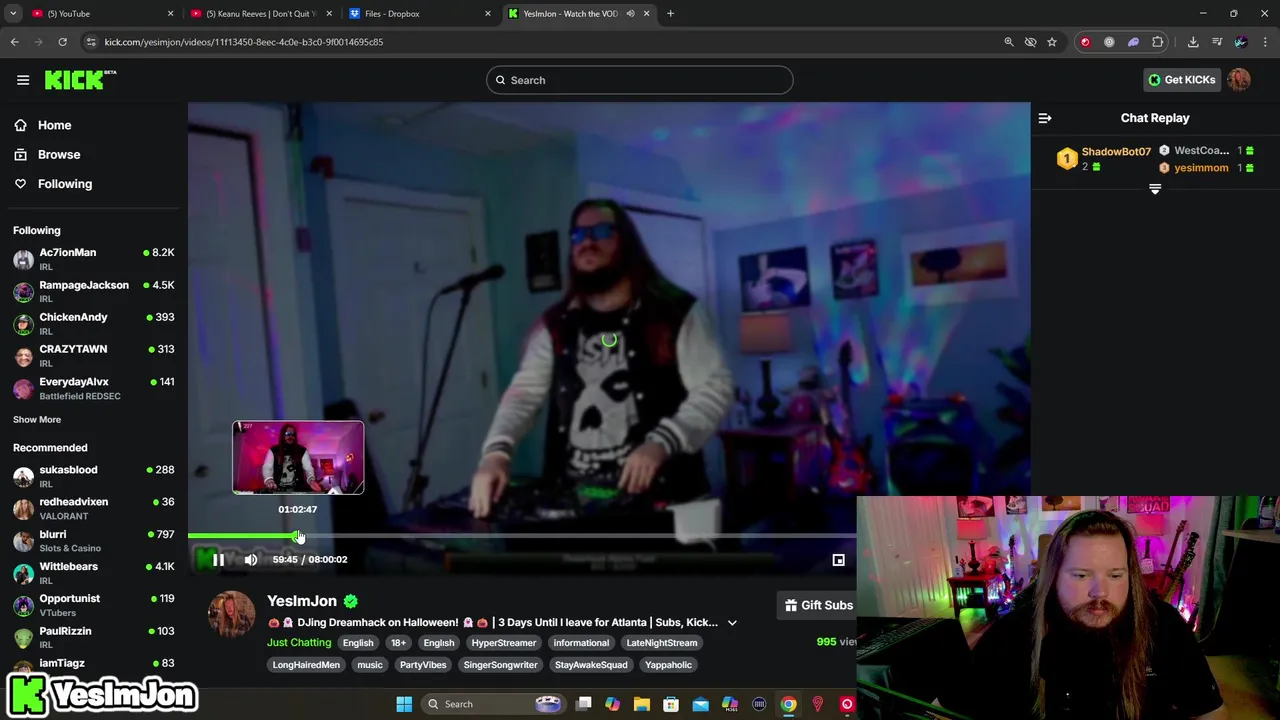
Task: Open Ac7ionMan channel from Following
Action: point(94,259)
